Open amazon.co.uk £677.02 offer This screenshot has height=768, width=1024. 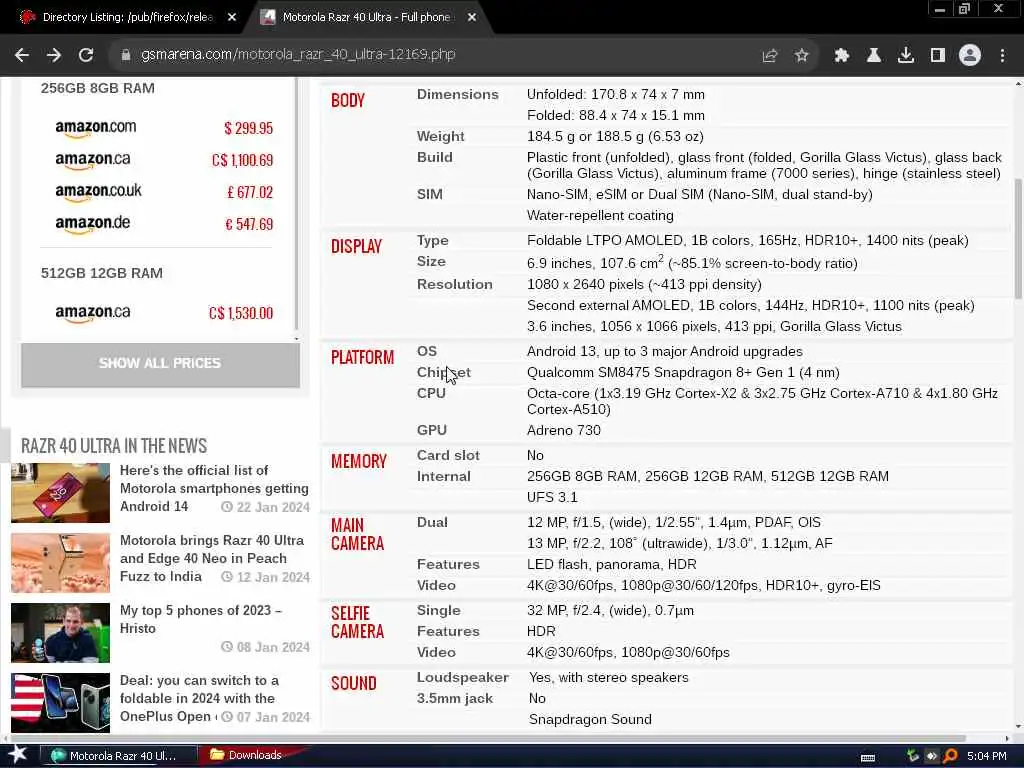163,191
